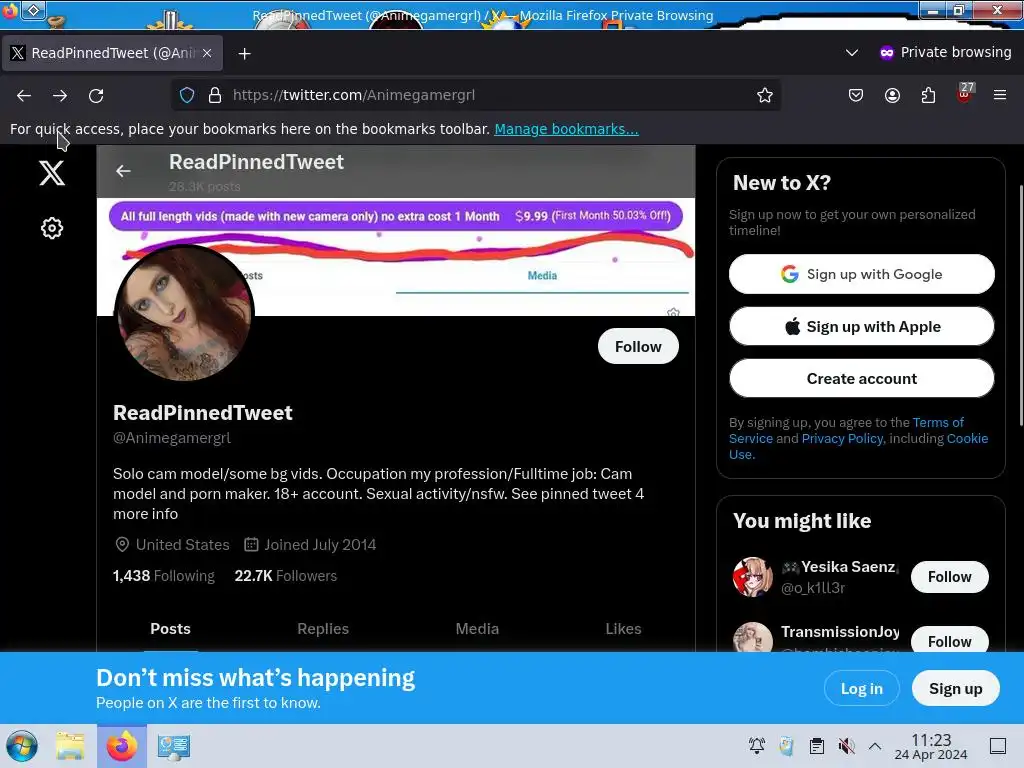Open the Manage bookmarks link
1024x768 pixels.
point(566,129)
